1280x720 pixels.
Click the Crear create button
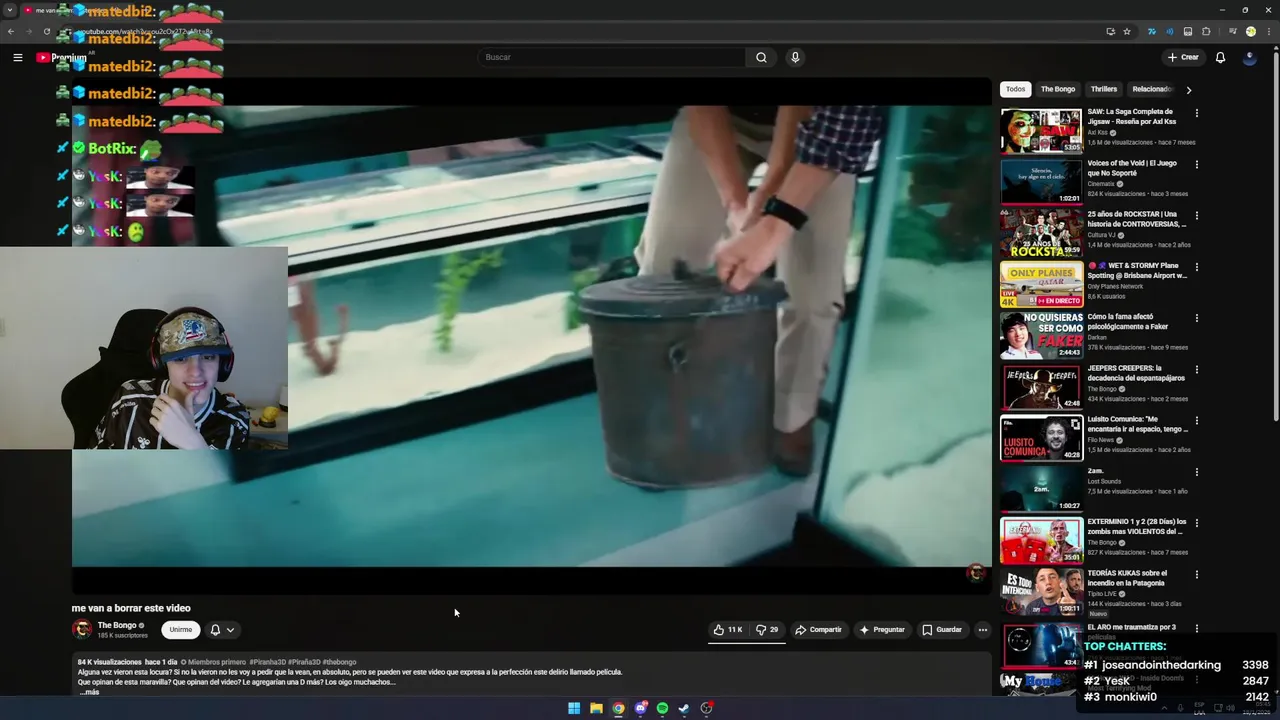(x=1183, y=57)
